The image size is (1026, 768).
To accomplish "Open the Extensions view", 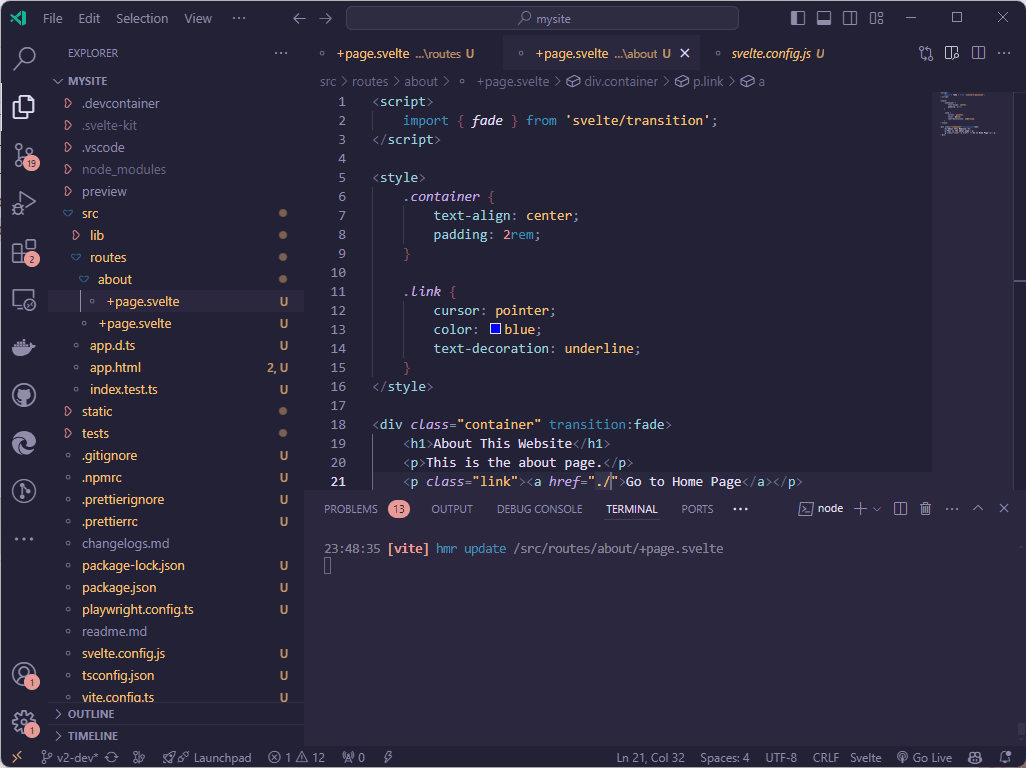I will 24,252.
